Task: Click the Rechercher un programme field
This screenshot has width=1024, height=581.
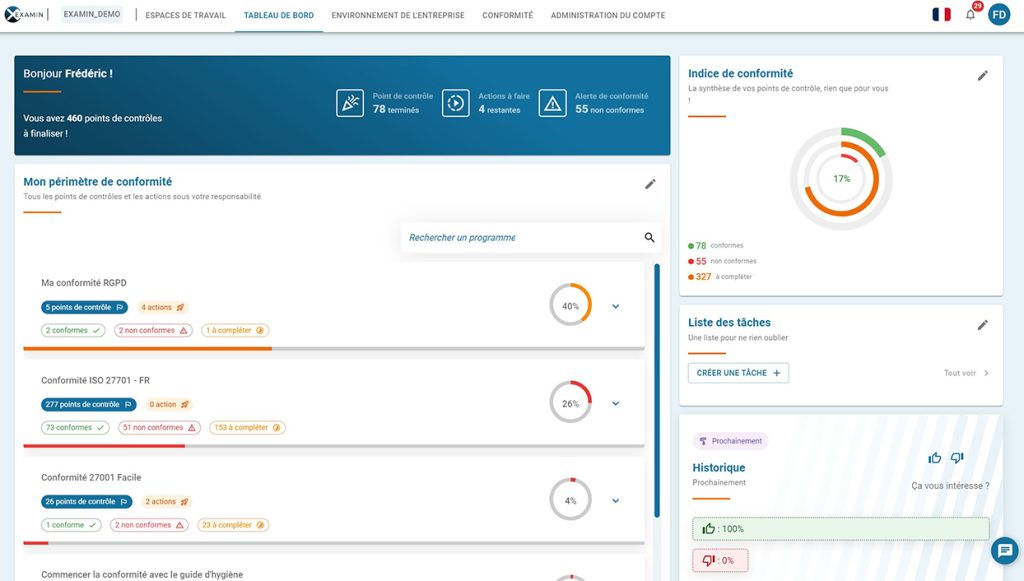Action: coord(520,237)
